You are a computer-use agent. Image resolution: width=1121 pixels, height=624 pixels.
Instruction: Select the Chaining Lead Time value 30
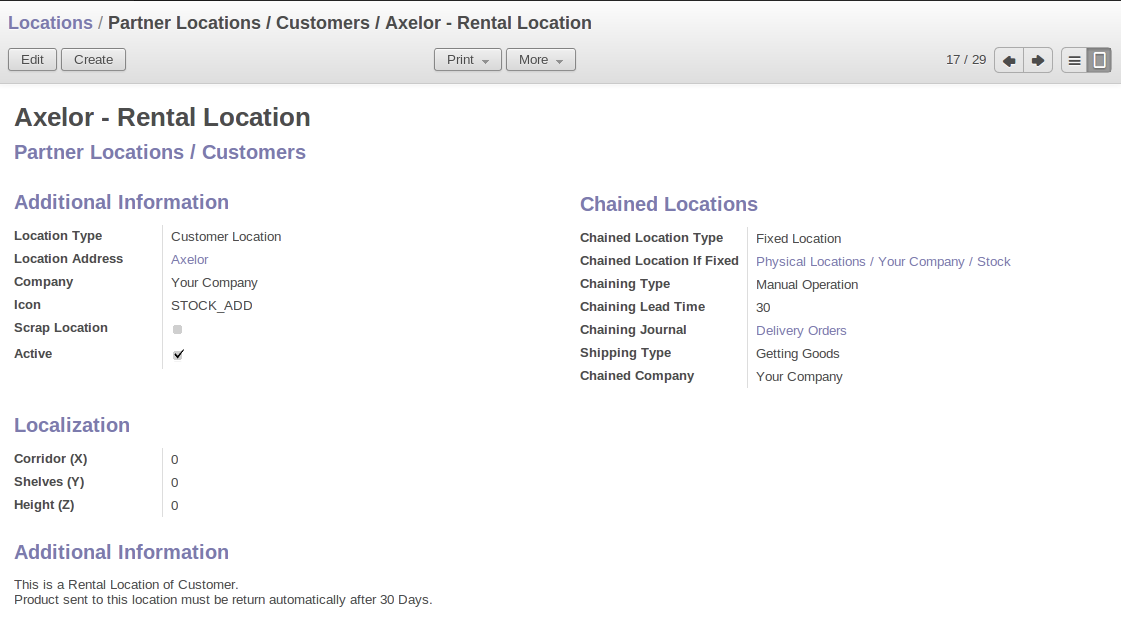coord(763,308)
